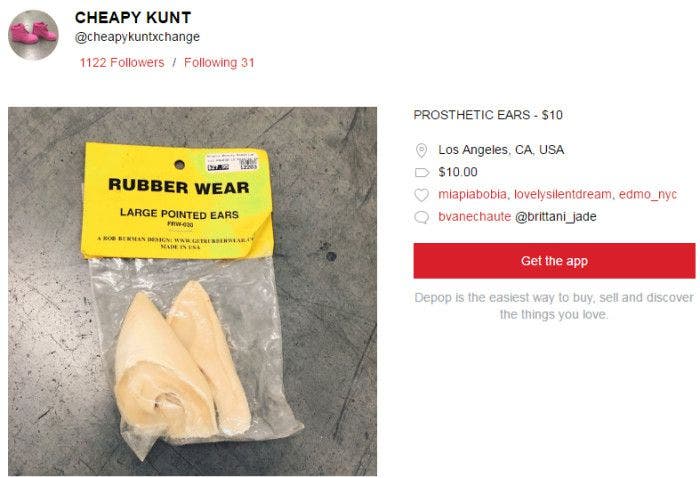Click the Depop description tagline text
Screen dimensions: 700x478
click(x=554, y=306)
